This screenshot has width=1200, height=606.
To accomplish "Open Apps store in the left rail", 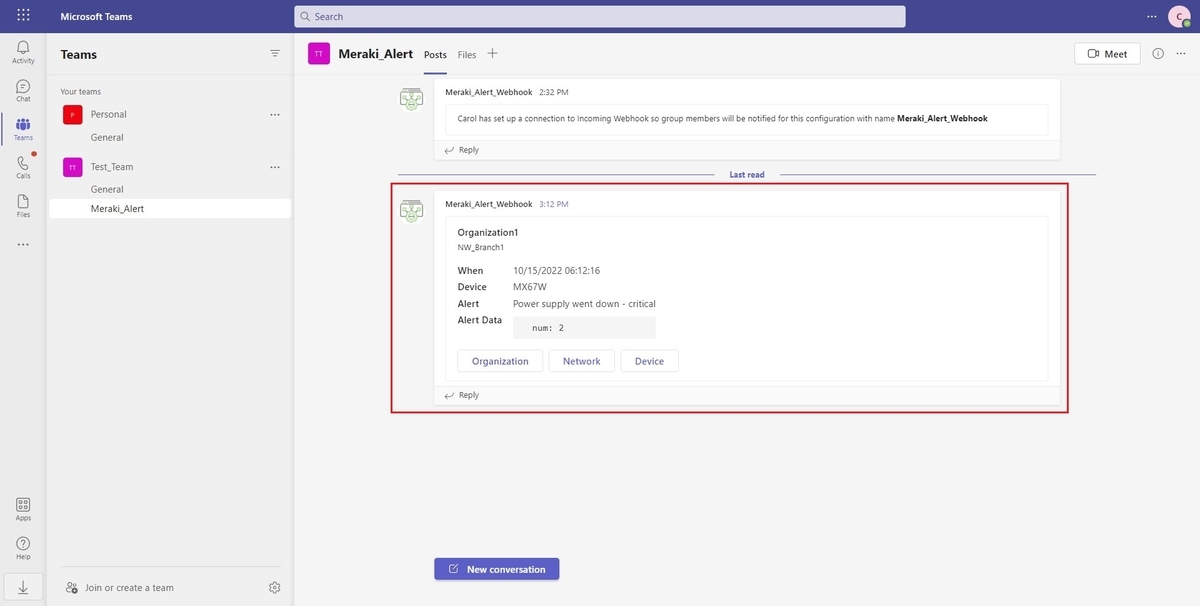I will 23,509.
